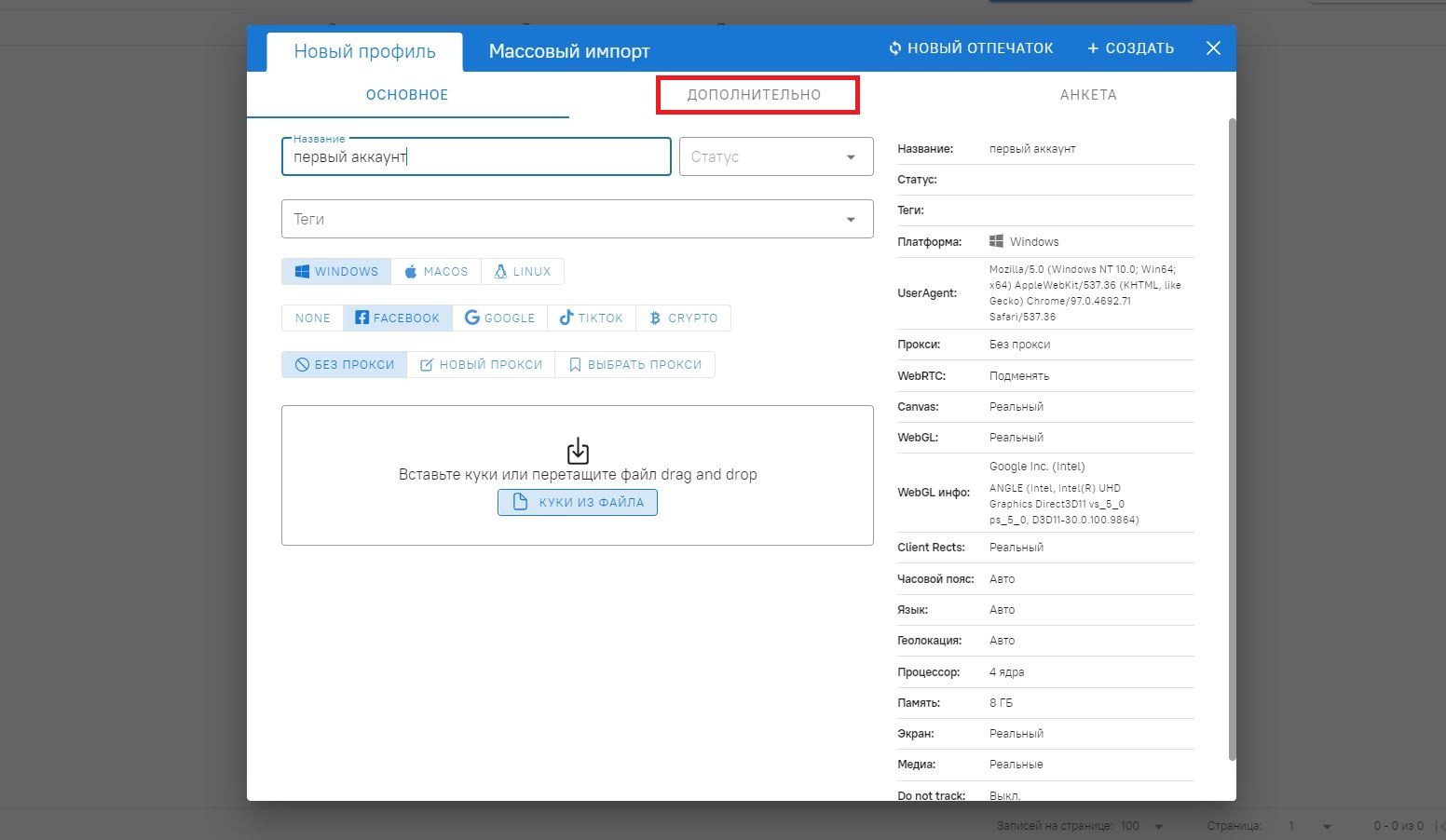Select Без прокси option
The image size is (1446, 840).
[345, 365]
